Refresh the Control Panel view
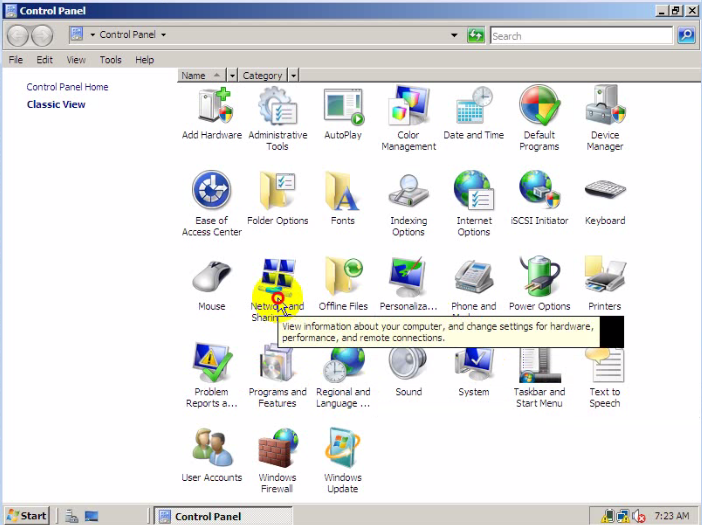 click(476, 35)
